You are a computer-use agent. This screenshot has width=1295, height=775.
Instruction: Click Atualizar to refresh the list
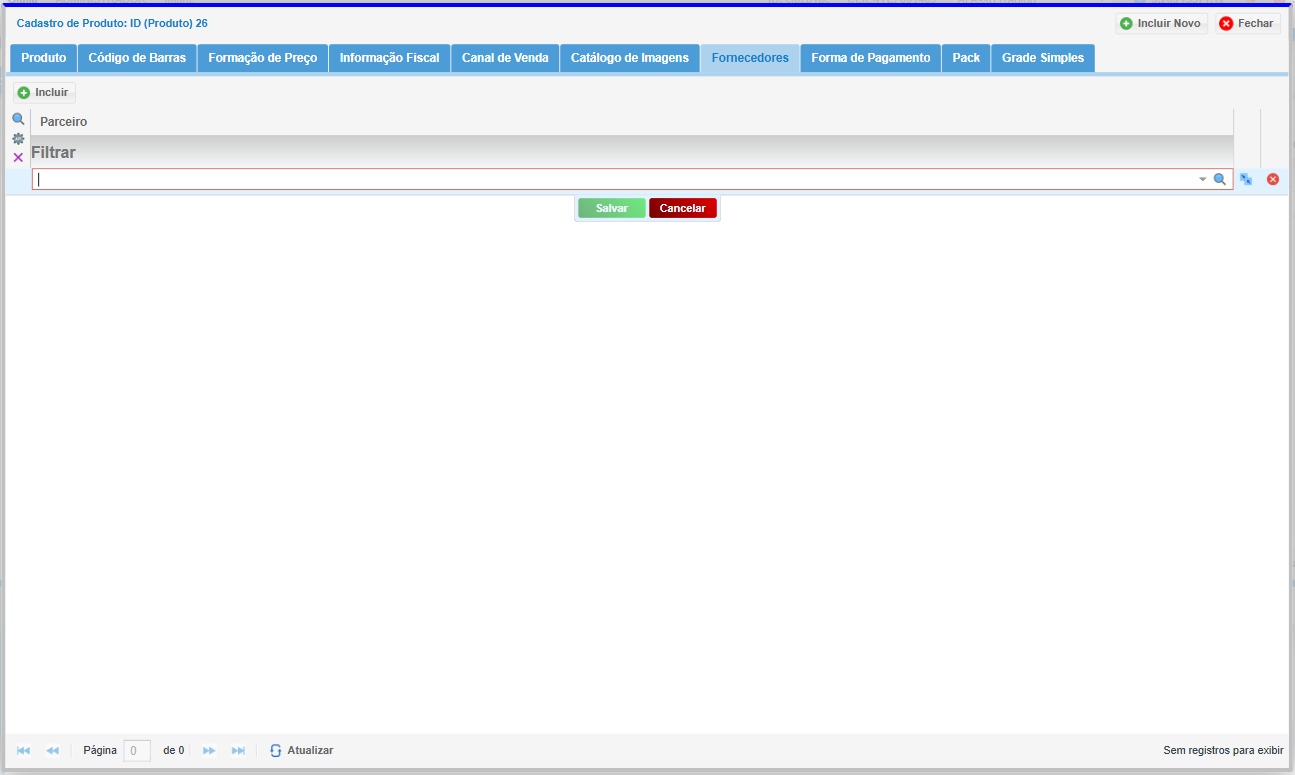tap(302, 750)
